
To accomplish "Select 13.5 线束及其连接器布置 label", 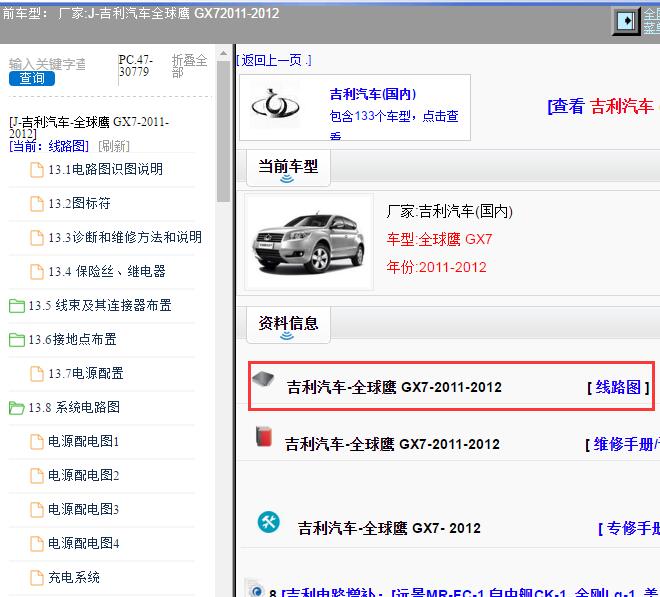I will coord(100,305).
